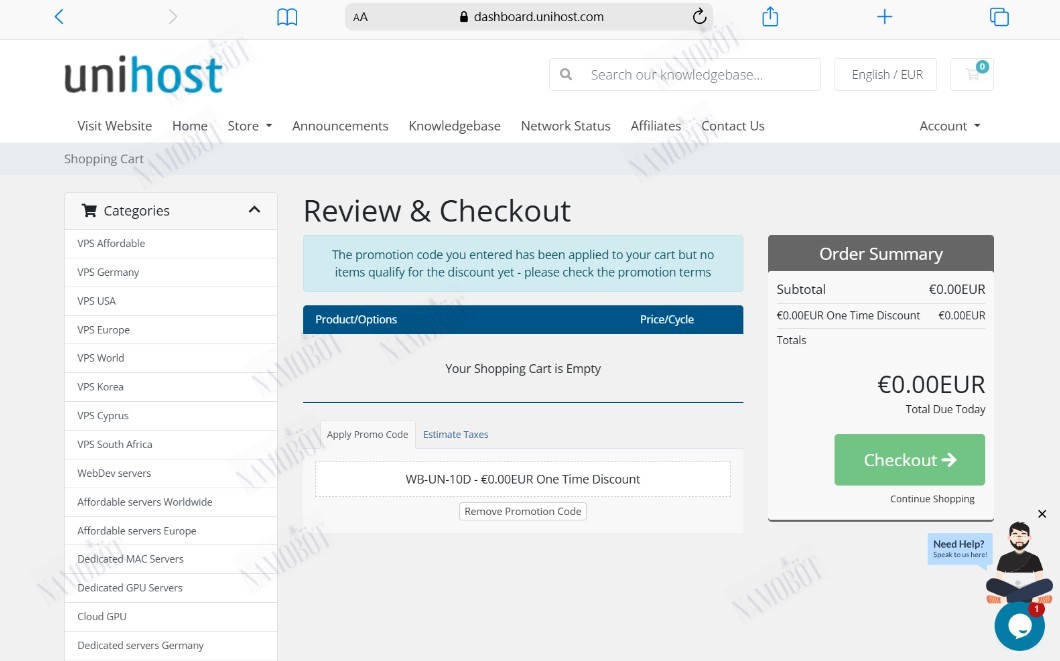1060x661 pixels.
Task: Expand the Store dropdown menu
Action: pyautogui.click(x=249, y=126)
